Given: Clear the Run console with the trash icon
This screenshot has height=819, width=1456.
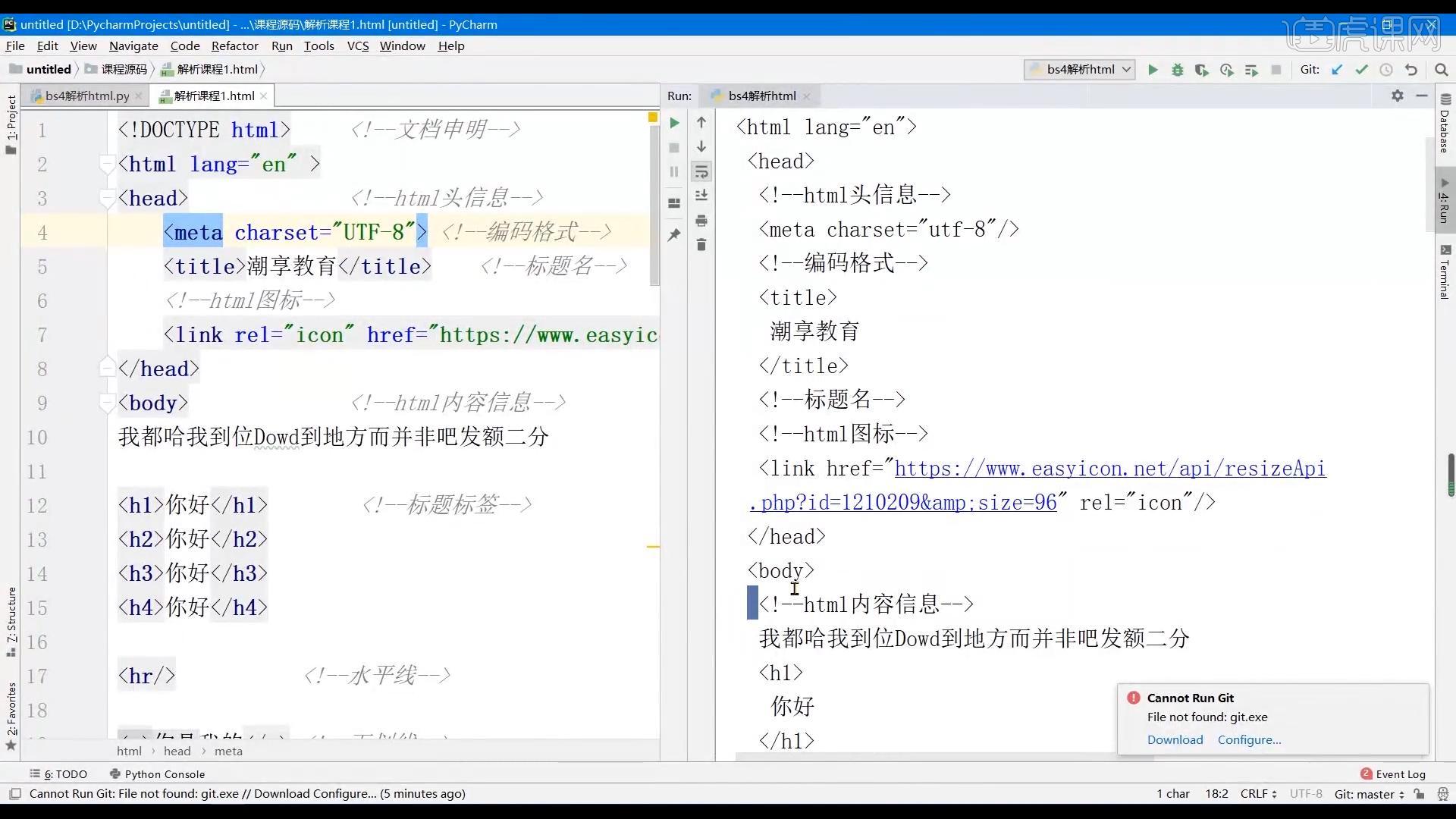Looking at the screenshot, I should point(701,245).
